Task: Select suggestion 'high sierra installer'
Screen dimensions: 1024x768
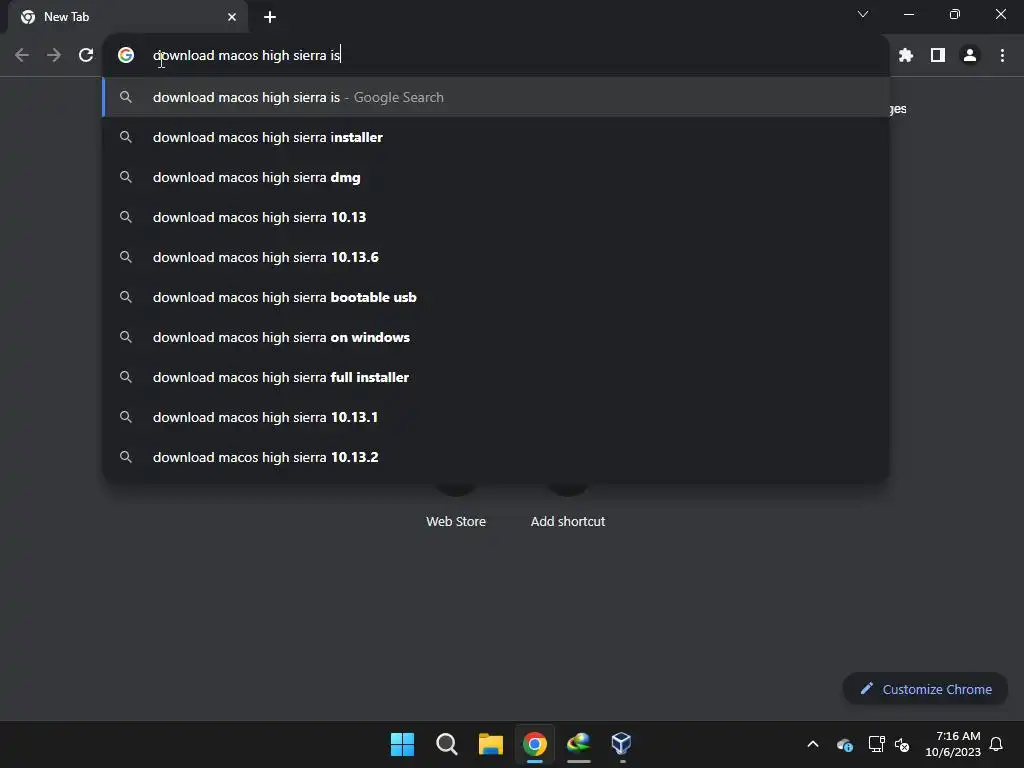Action: pyautogui.click(x=496, y=137)
